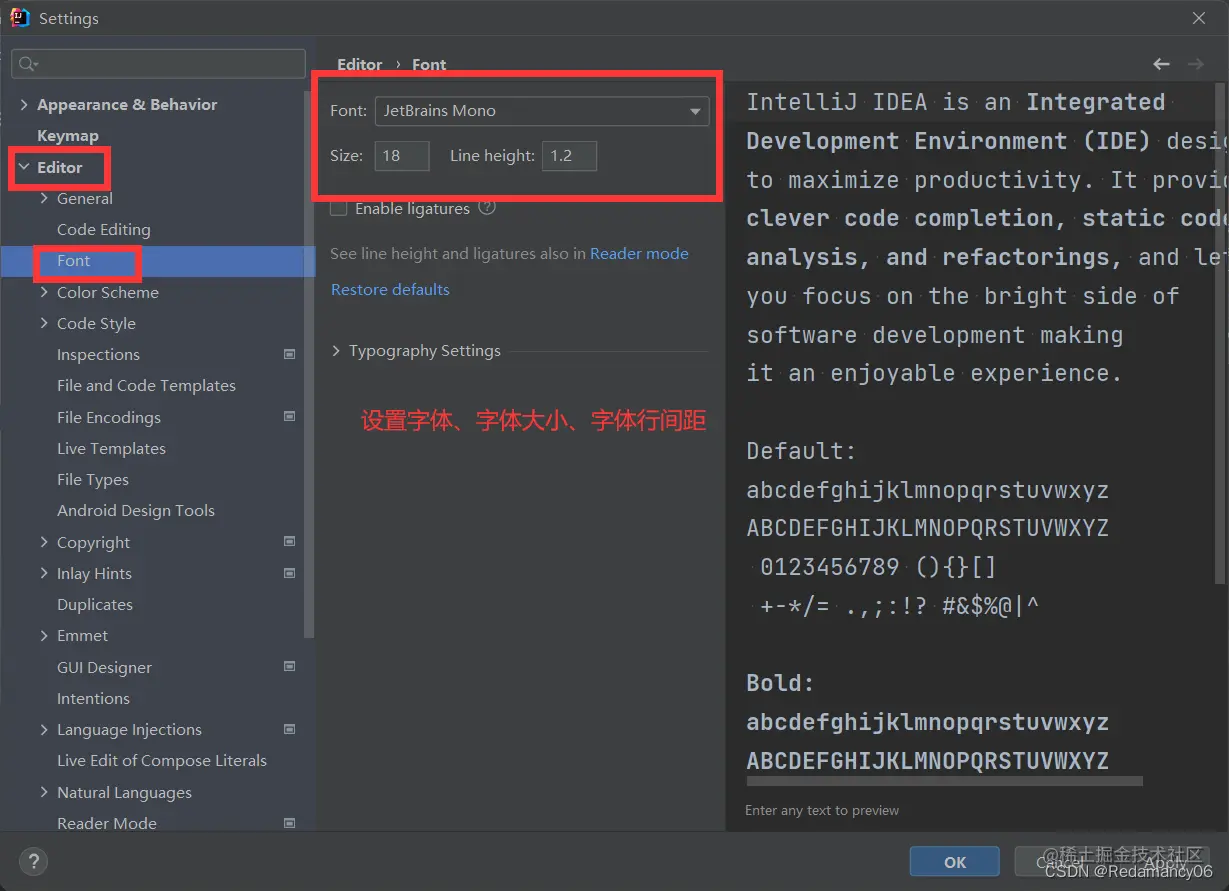Open the Font dropdown showing JetBrains Mono
This screenshot has height=891, width=1229.
pyautogui.click(x=542, y=111)
